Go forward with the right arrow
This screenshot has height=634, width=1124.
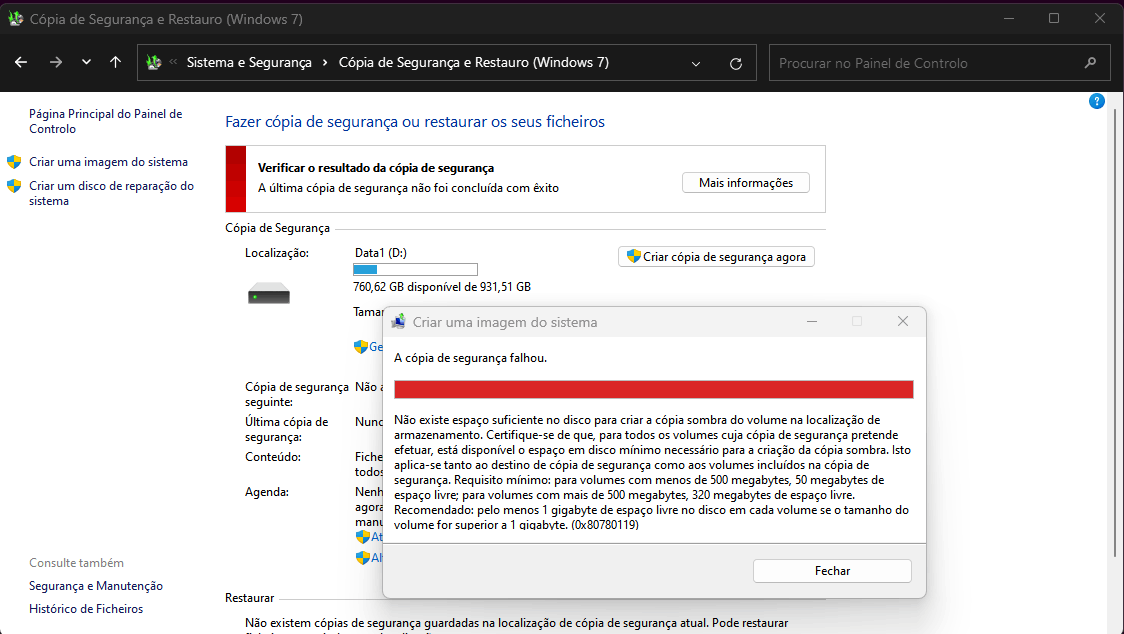56,62
